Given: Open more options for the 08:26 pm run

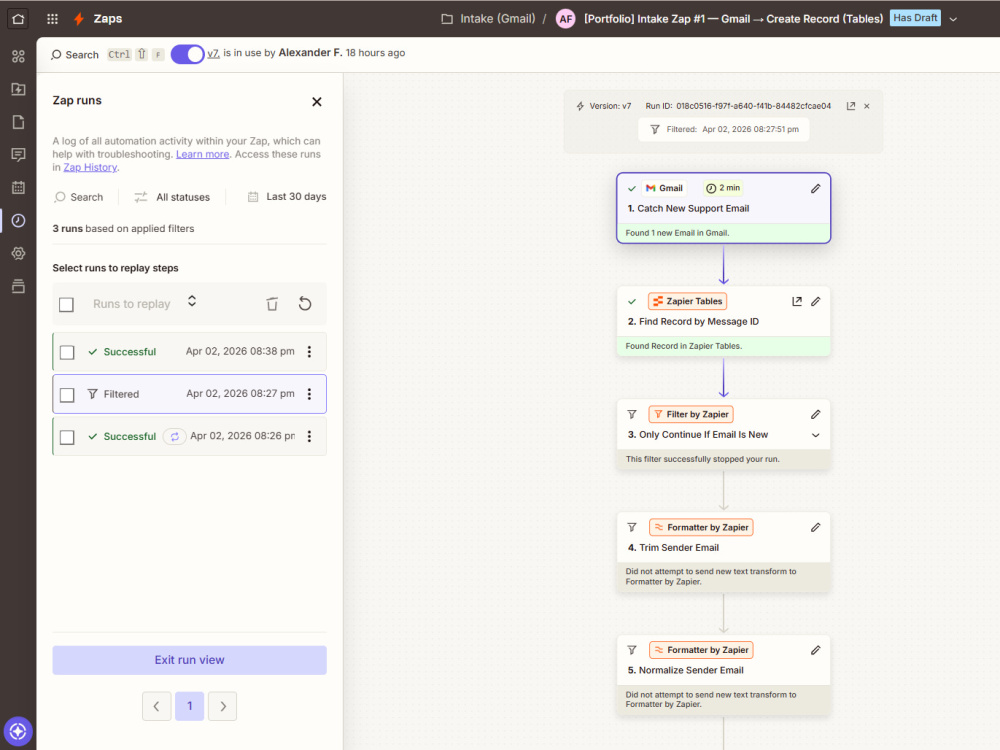Looking at the screenshot, I should 309,436.
